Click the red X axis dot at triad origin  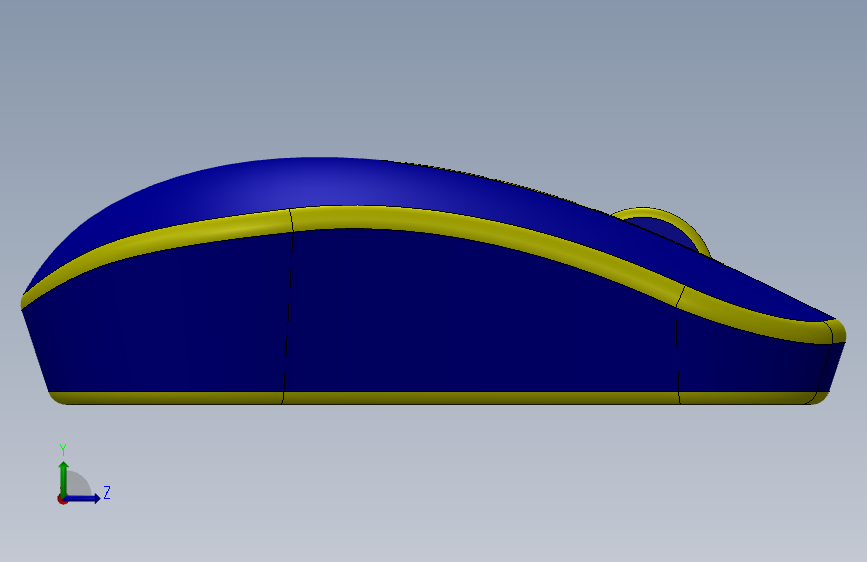tap(62, 499)
